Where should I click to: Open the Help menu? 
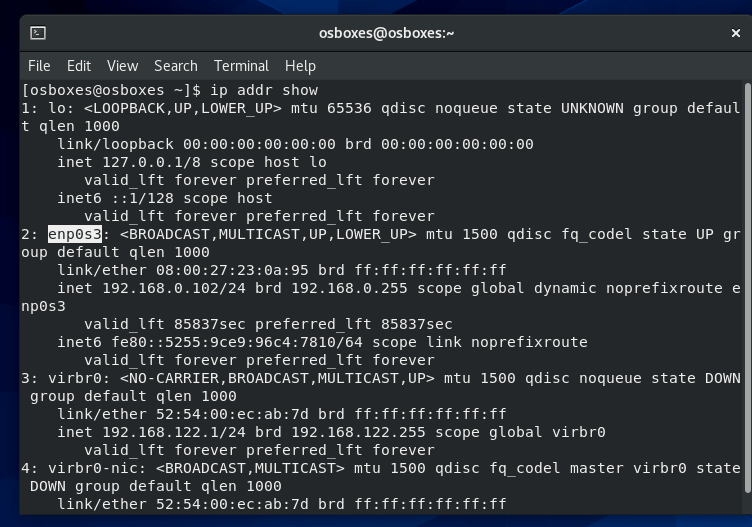(300, 66)
